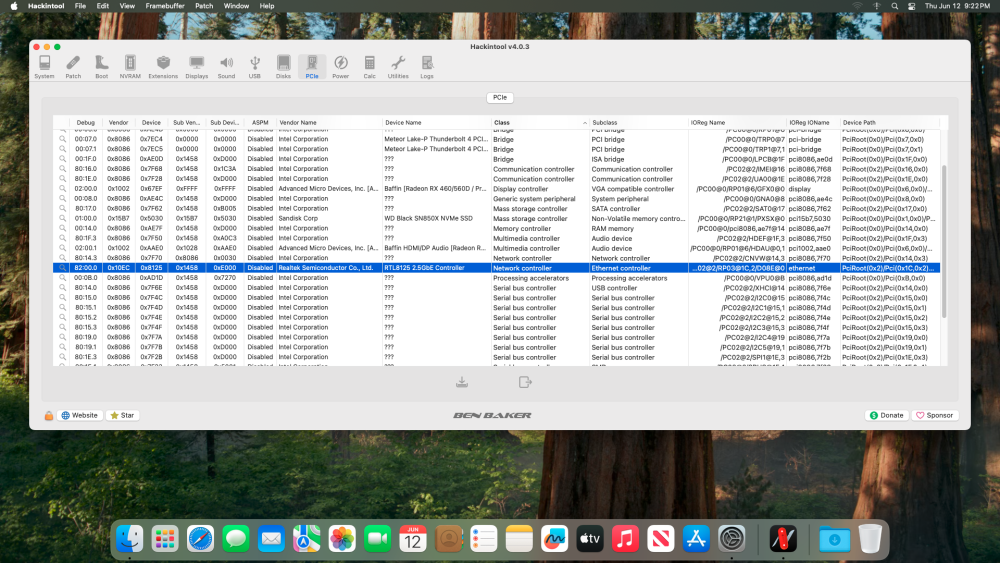Select the PCIe toolbar section
Viewport: 1000px width, 563px height.
click(x=312, y=67)
